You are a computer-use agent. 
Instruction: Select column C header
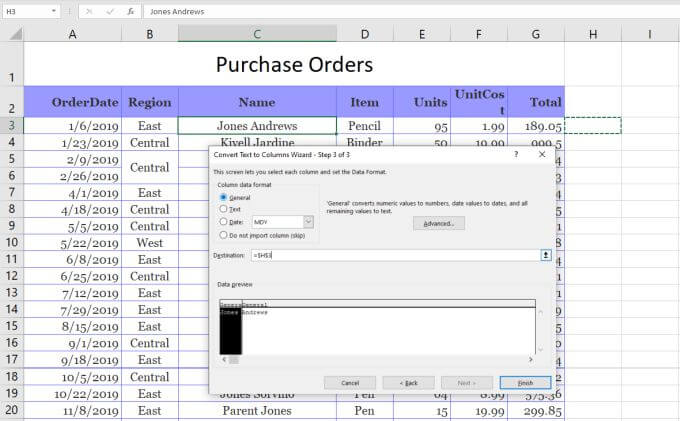[x=257, y=34]
